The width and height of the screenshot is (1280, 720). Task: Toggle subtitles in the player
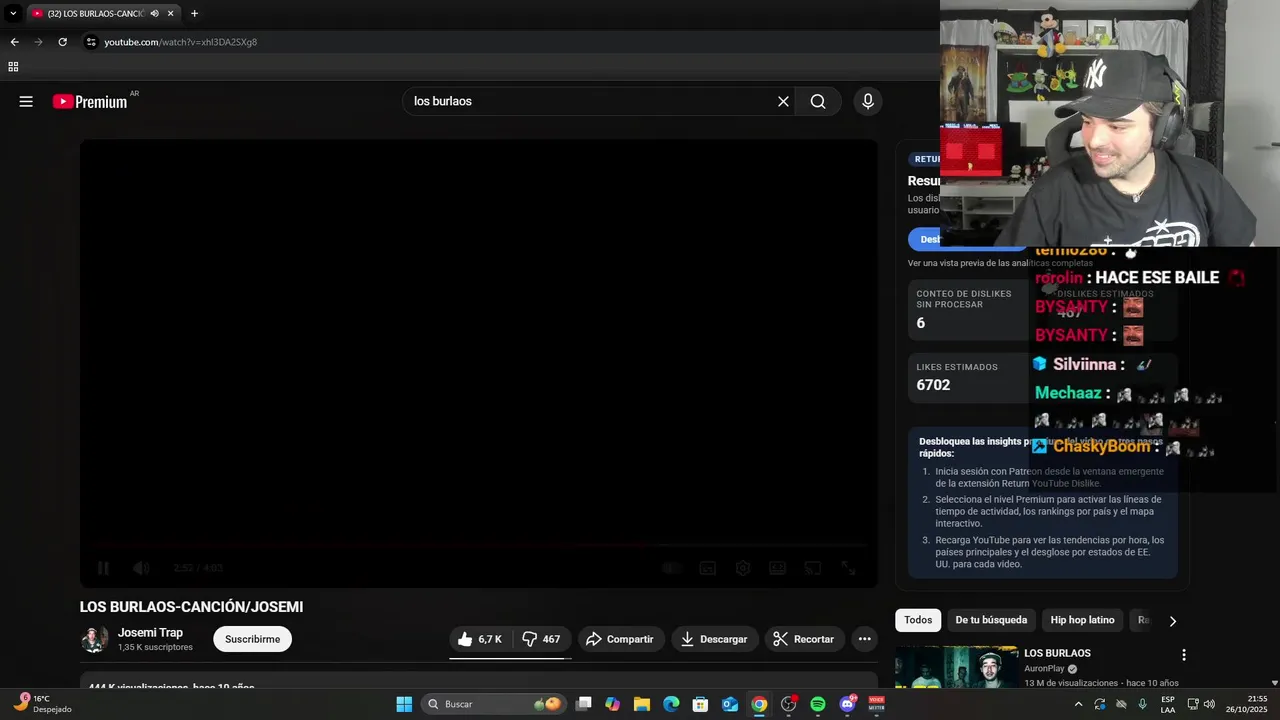707,568
